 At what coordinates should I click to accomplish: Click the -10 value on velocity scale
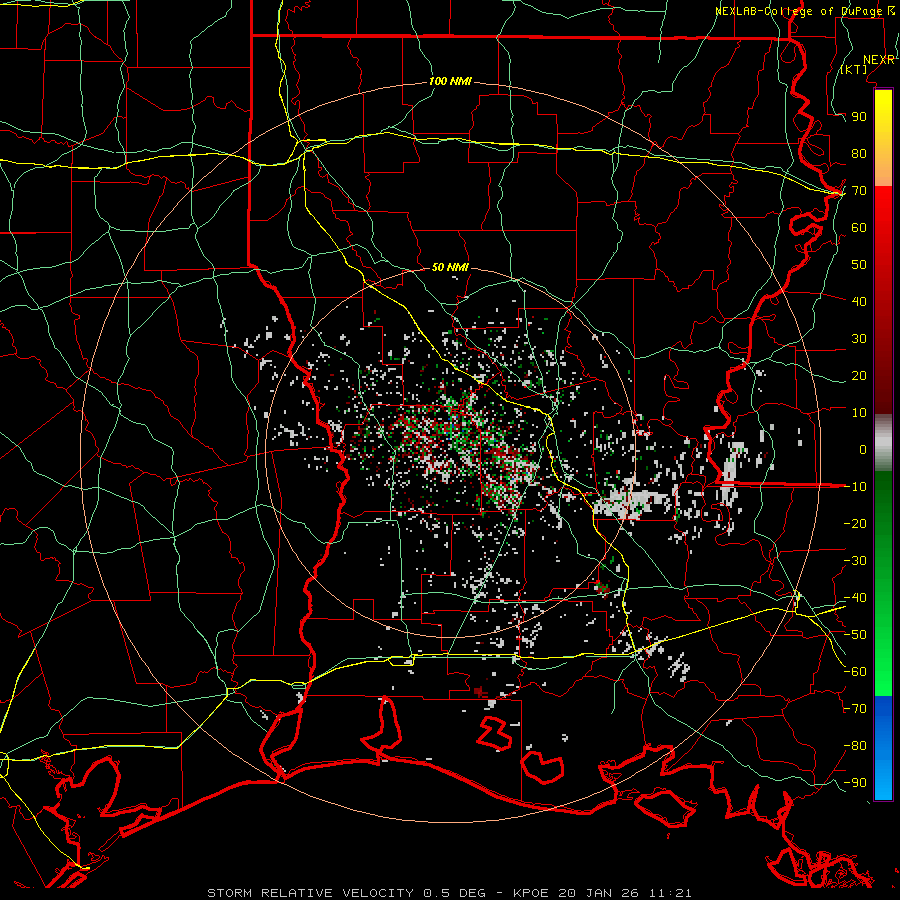coord(855,487)
